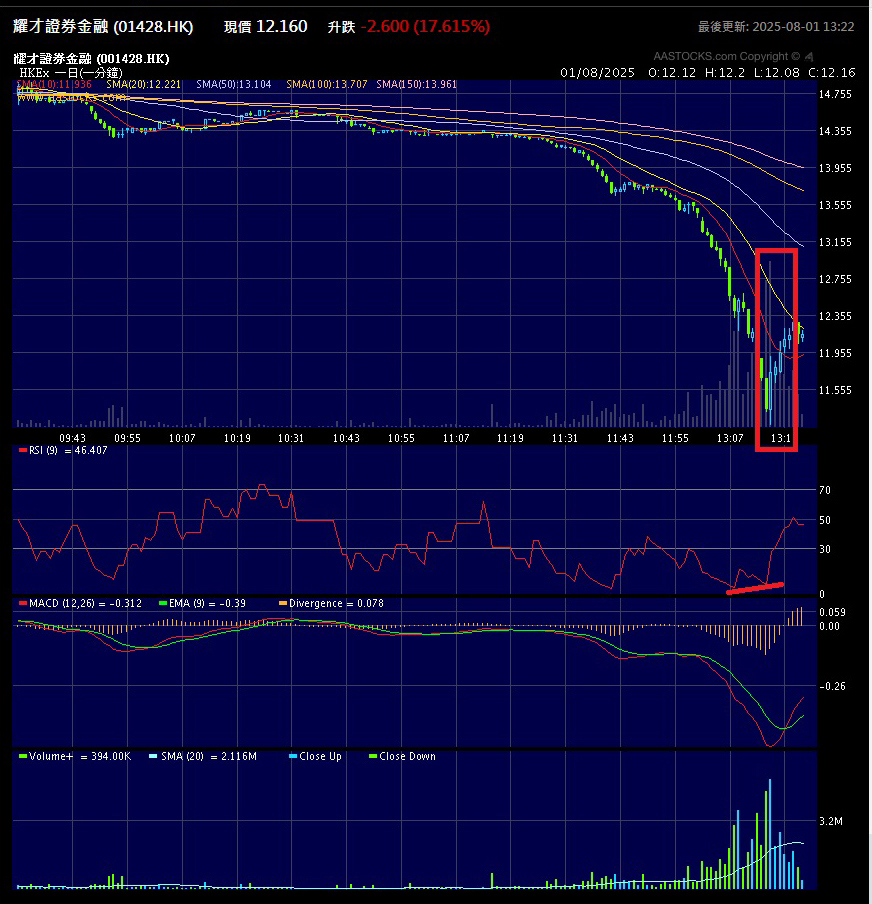Click the SMA(100):13.707 indicator label
Screen dimensions: 872x904
click(x=326, y=84)
